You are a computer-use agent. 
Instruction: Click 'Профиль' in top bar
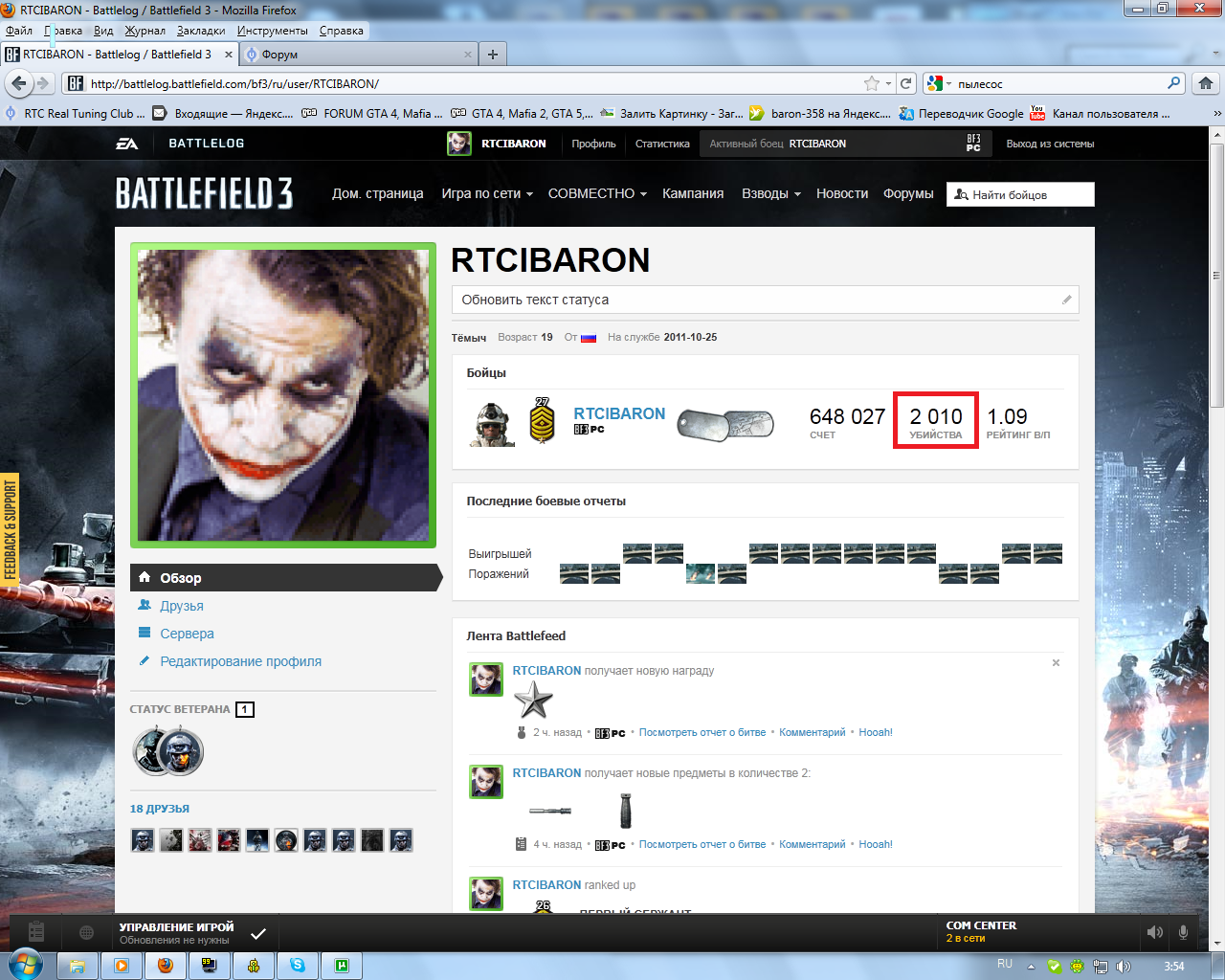(x=593, y=144)
